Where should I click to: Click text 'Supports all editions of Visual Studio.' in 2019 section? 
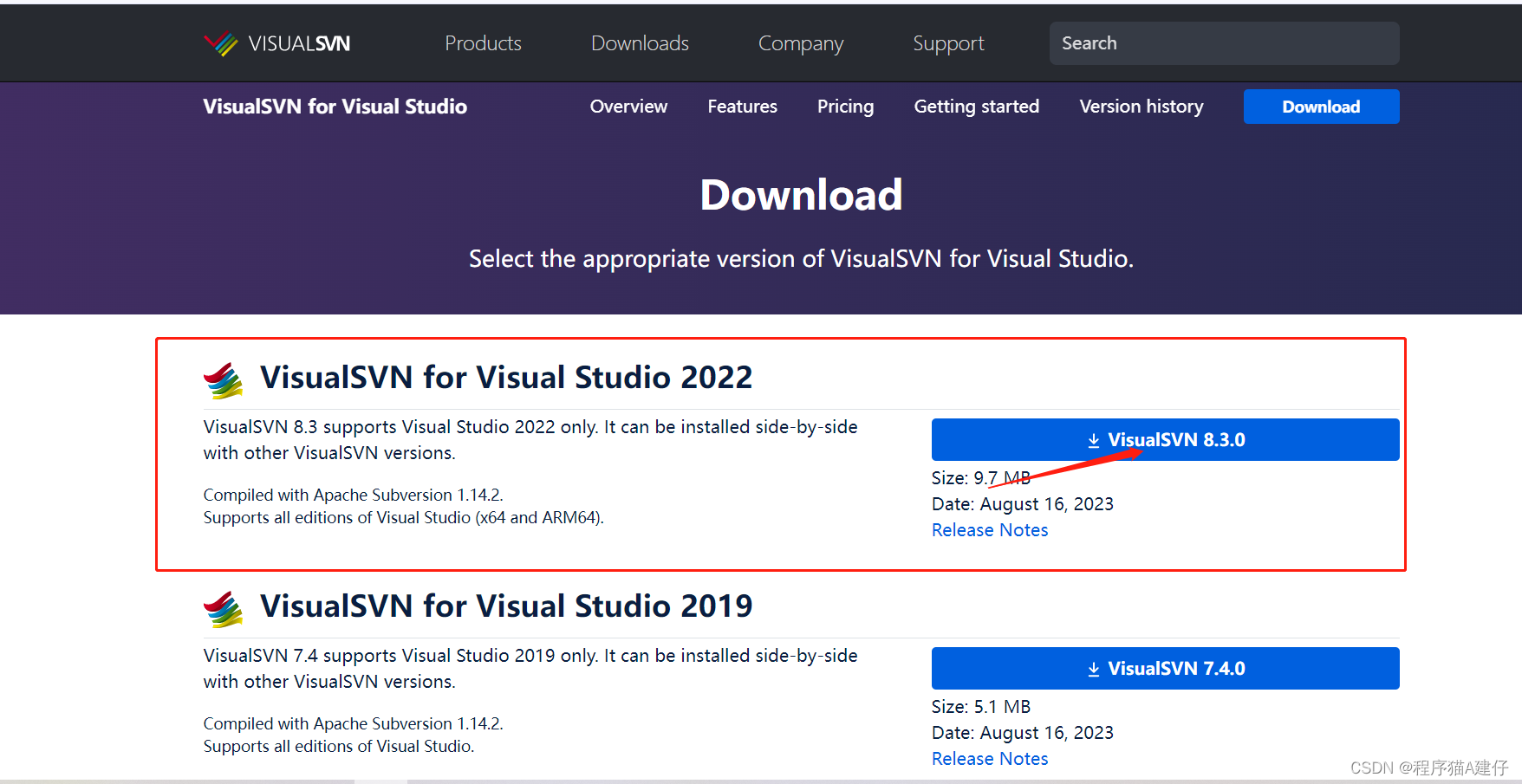tap(339, 747)
